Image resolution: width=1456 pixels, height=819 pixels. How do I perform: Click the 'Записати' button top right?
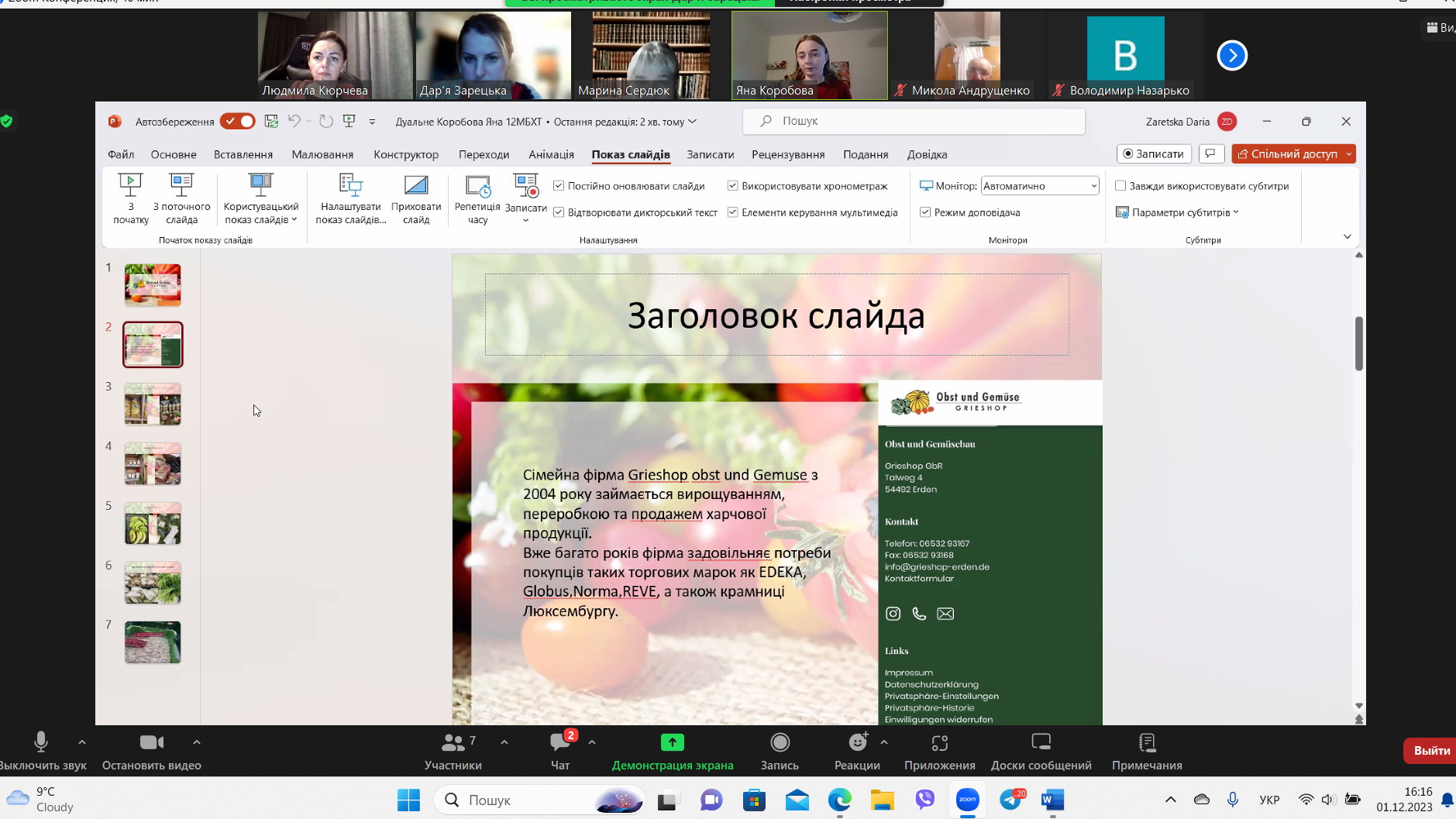tap(1154, 153)
